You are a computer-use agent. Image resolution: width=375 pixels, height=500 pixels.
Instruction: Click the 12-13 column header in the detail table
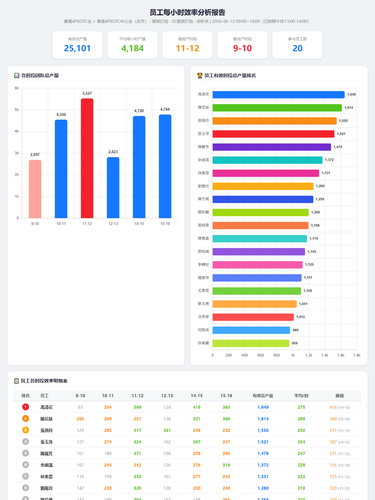pos(167,396)
